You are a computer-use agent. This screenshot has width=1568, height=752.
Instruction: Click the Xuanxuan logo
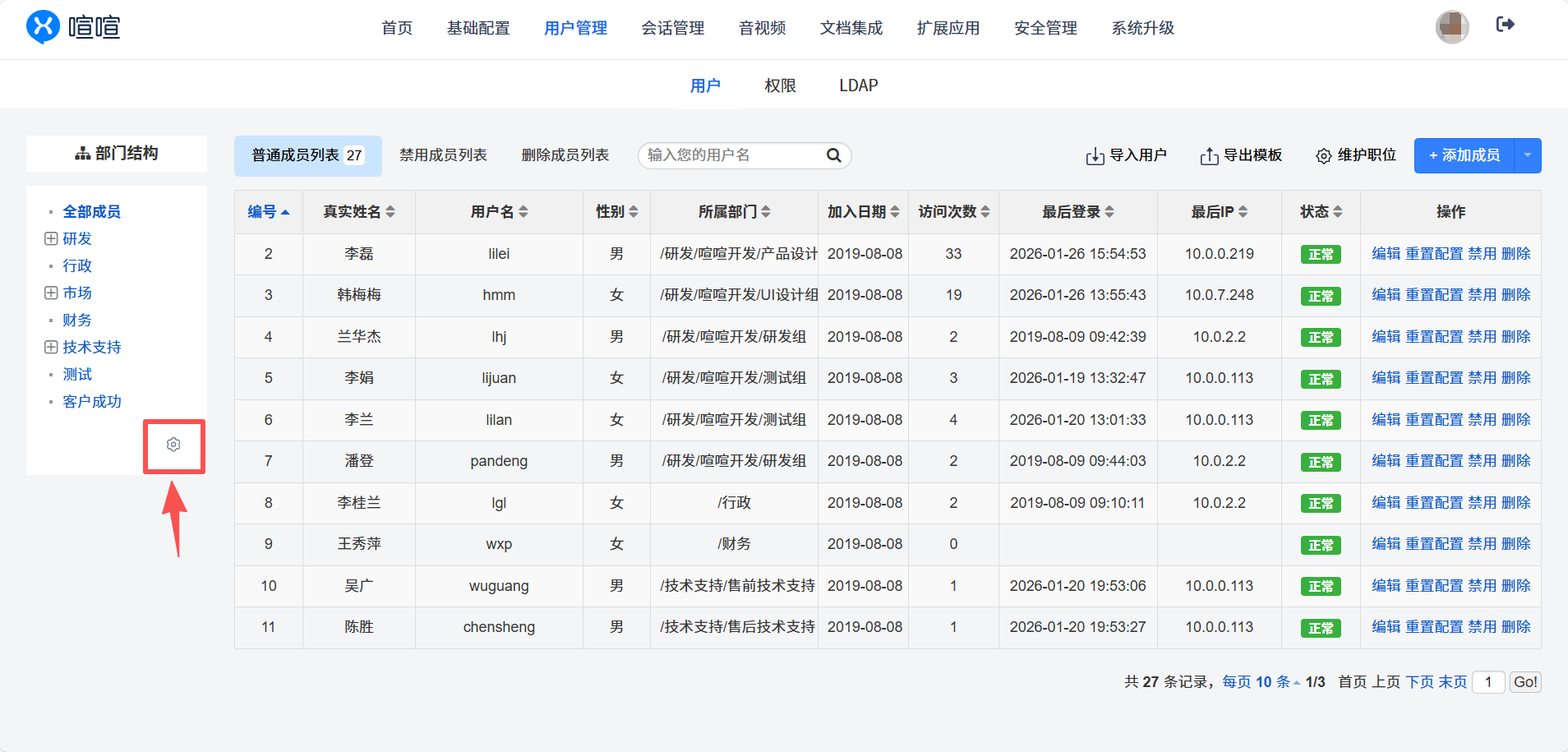[x=73, y=27]
